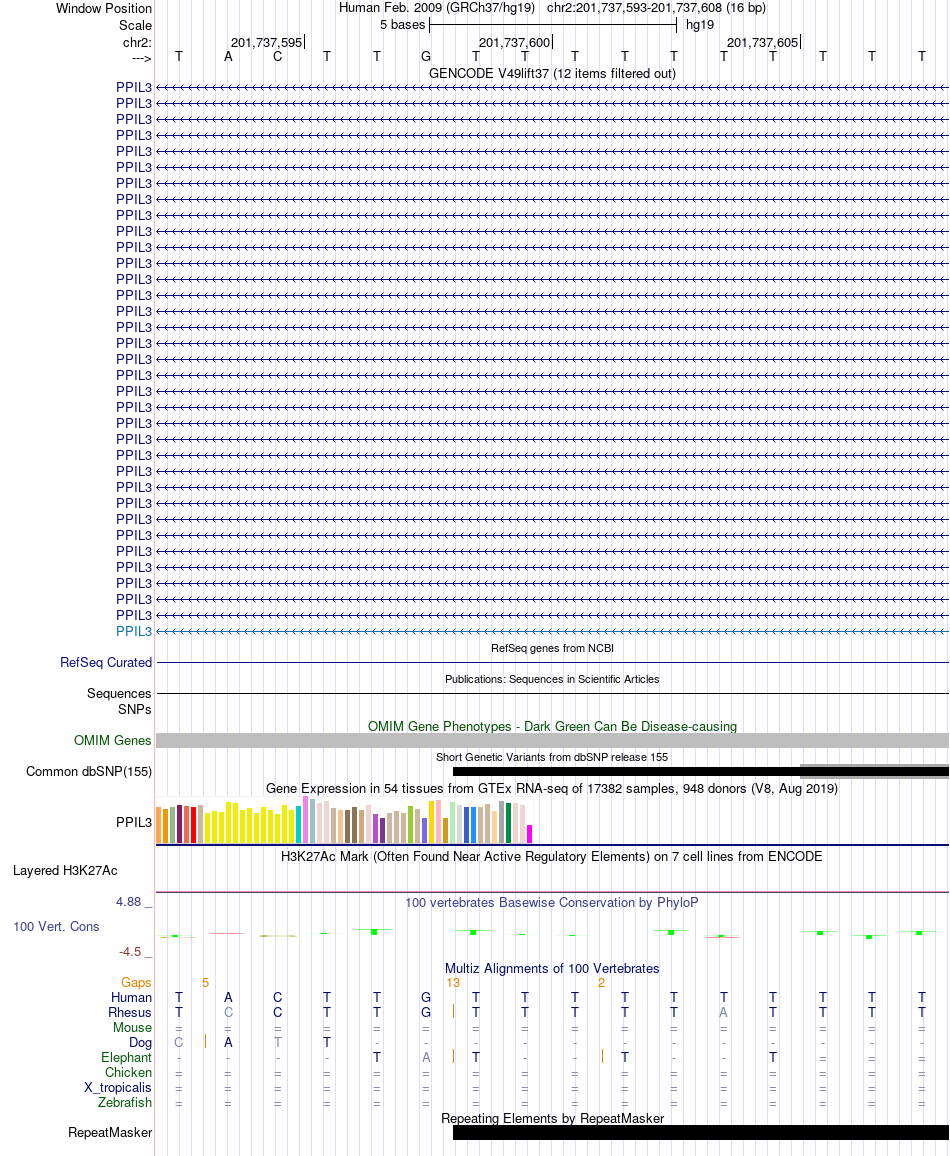
Task: Click the Short Genetic Variants from dbSNP title
Action: 552,758
